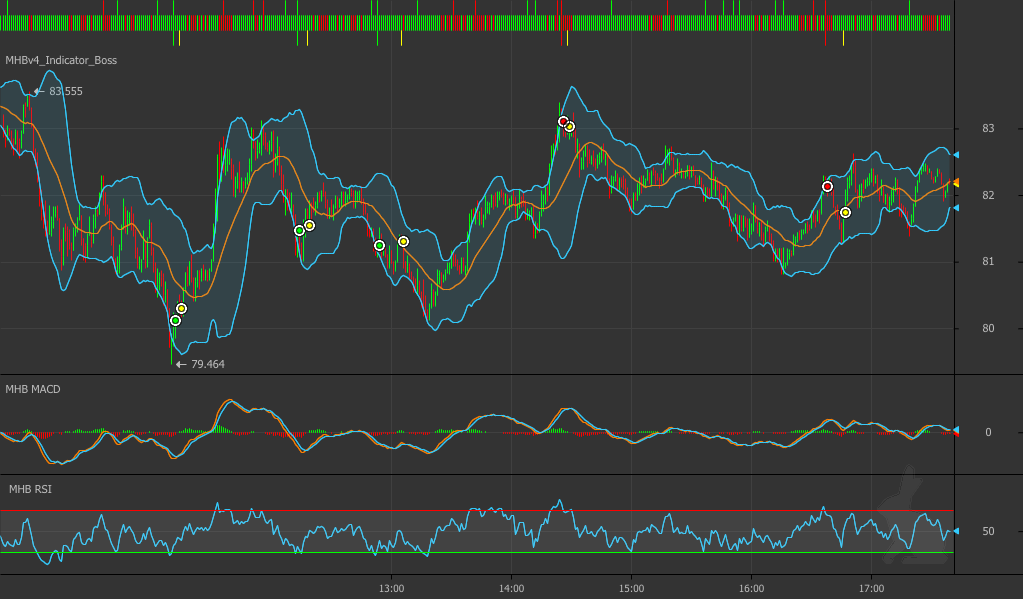Image resolution: width=1023 pixels, height=599 pixels.
Task: Click the MACD 0 axis label
Action: point(988,432)
